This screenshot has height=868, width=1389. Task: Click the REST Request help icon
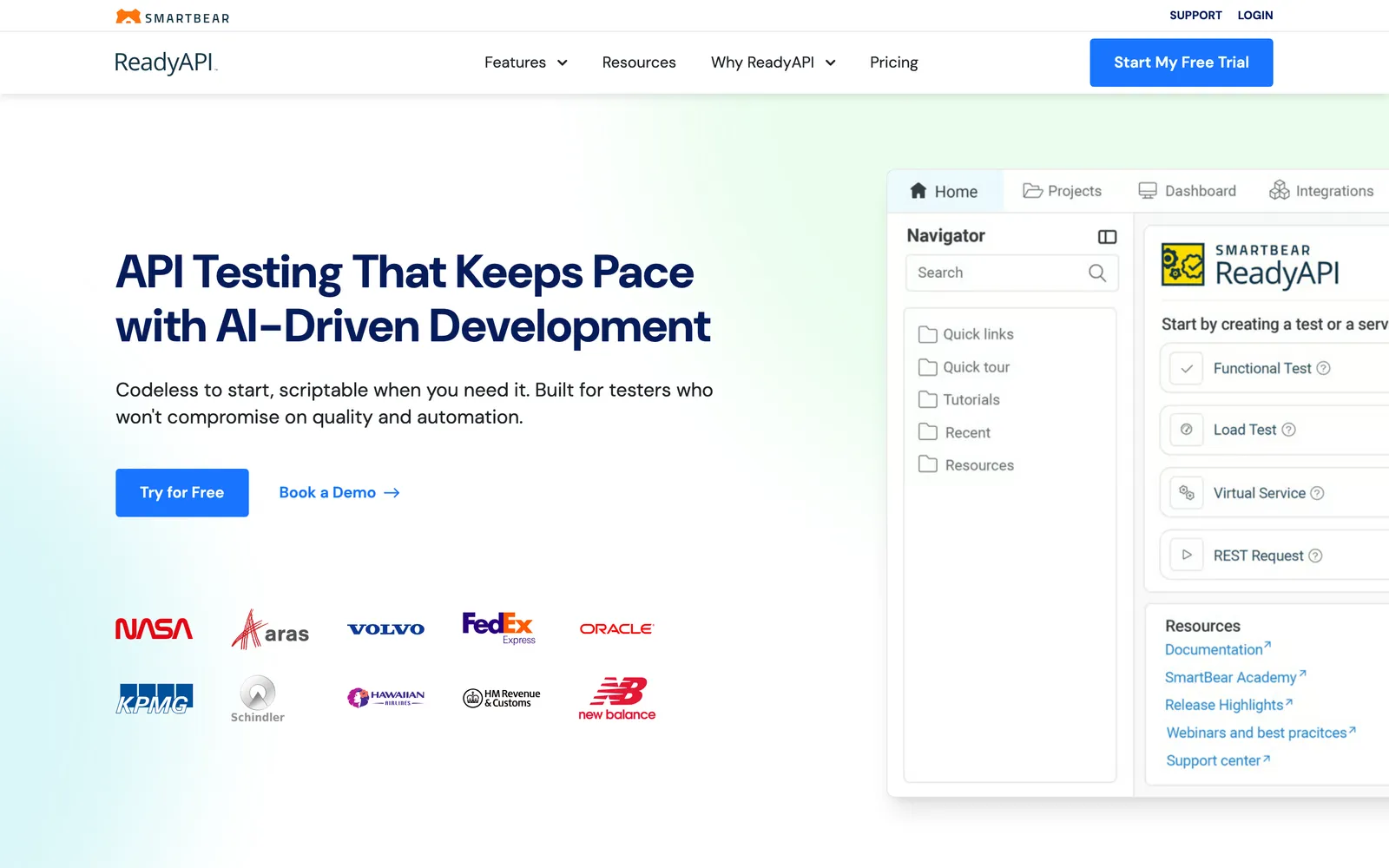click(x=1315, y=556)
